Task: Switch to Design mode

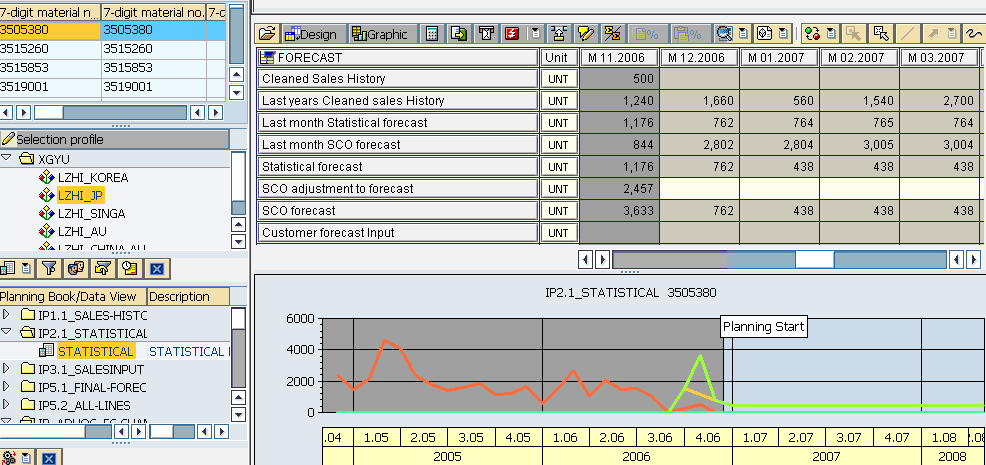Action: pyautogui.click(x=310, y=34)
